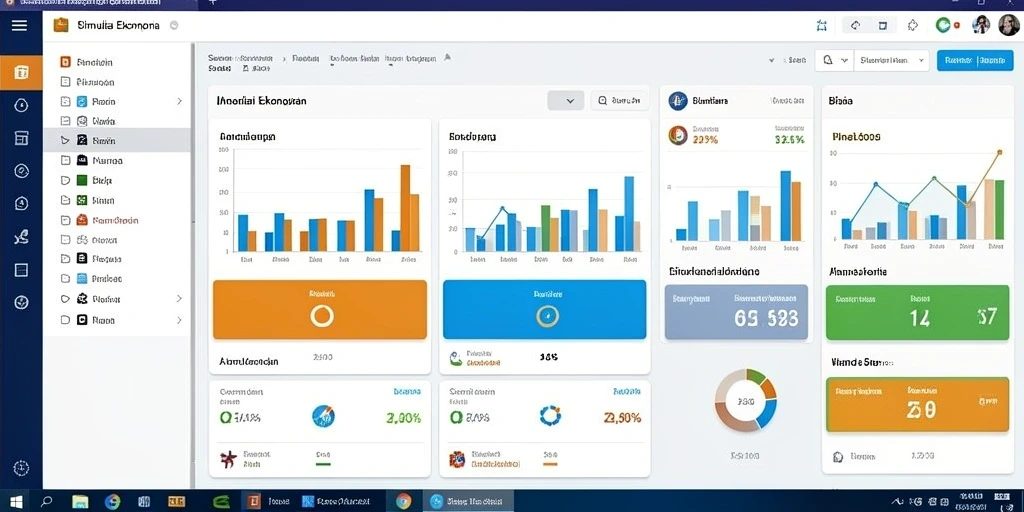The image size is (1024, 512).
Task: Click the center of the multicolor donut chart
Action: (x=746, y=400)
